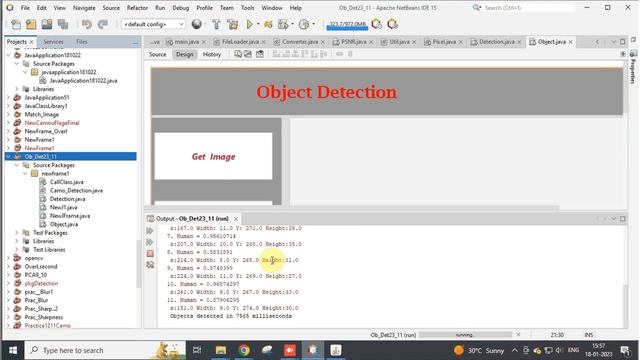Toggle the Design view button
The width and height of the screenshot is (640, 360).
click(x=184, y=54)
